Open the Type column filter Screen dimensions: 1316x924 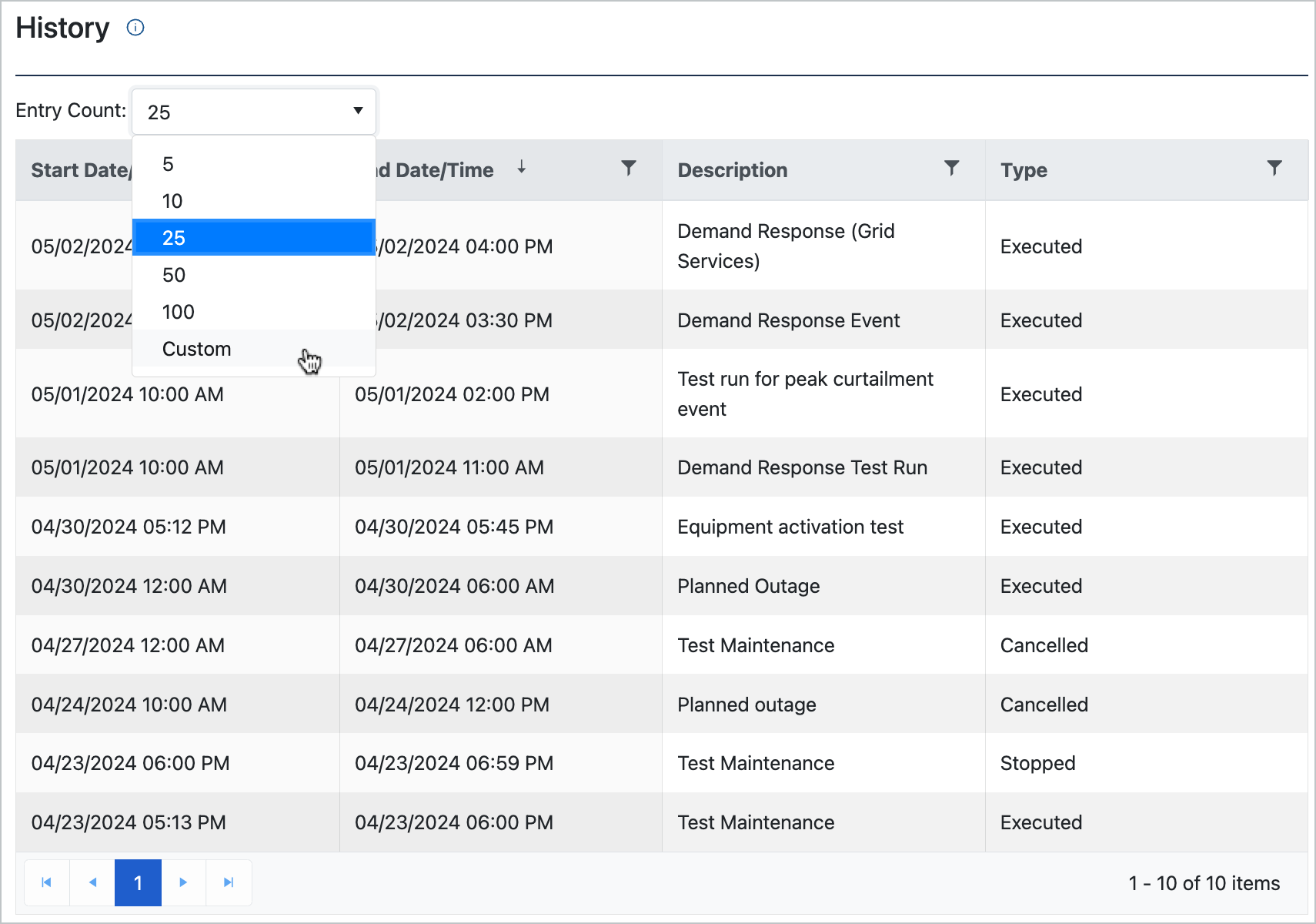pyautogui.click(x=1274, y=169)
